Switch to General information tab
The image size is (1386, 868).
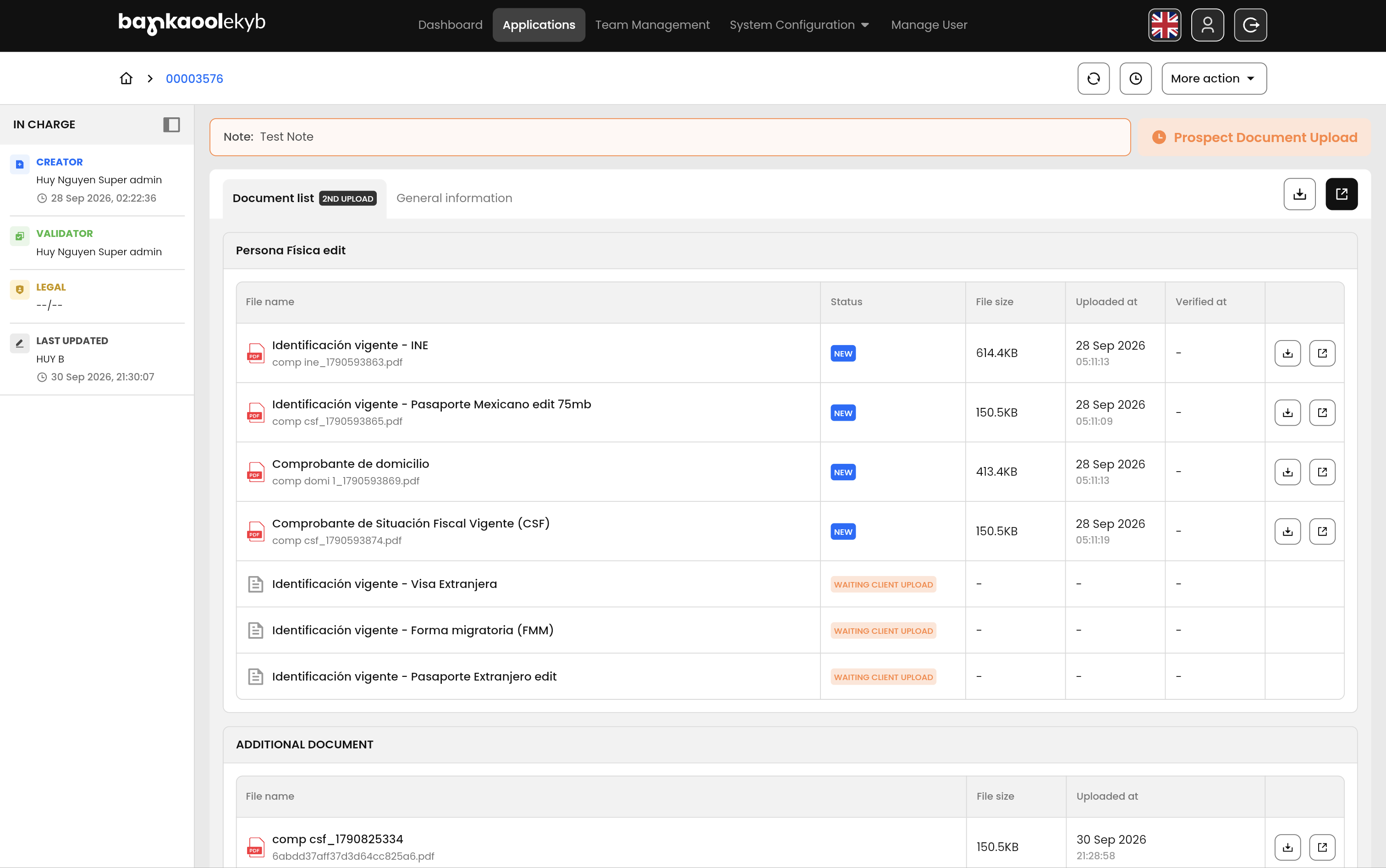tap(454, 198)
